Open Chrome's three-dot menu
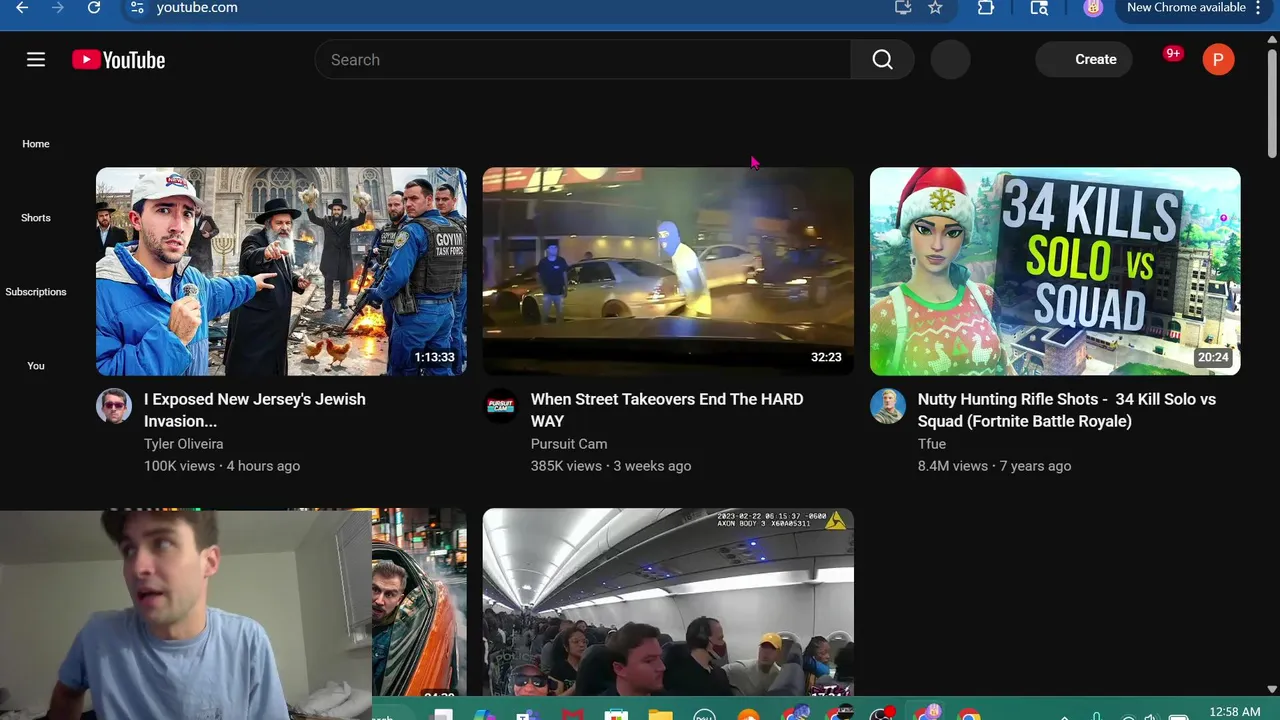1280x720 pixels. click(x=1258, y=8)
